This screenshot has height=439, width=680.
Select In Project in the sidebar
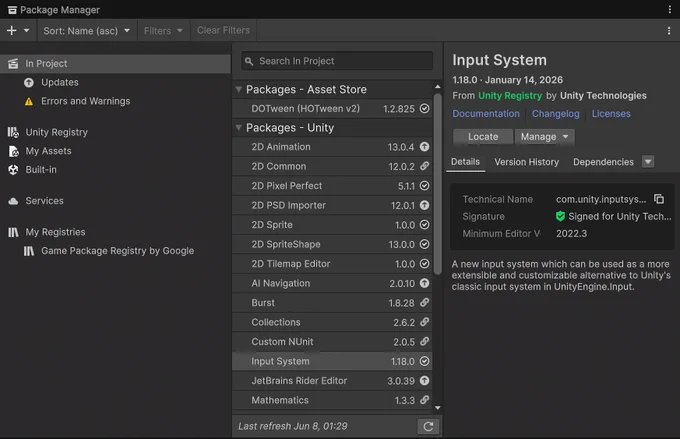[x=115, y=63]
